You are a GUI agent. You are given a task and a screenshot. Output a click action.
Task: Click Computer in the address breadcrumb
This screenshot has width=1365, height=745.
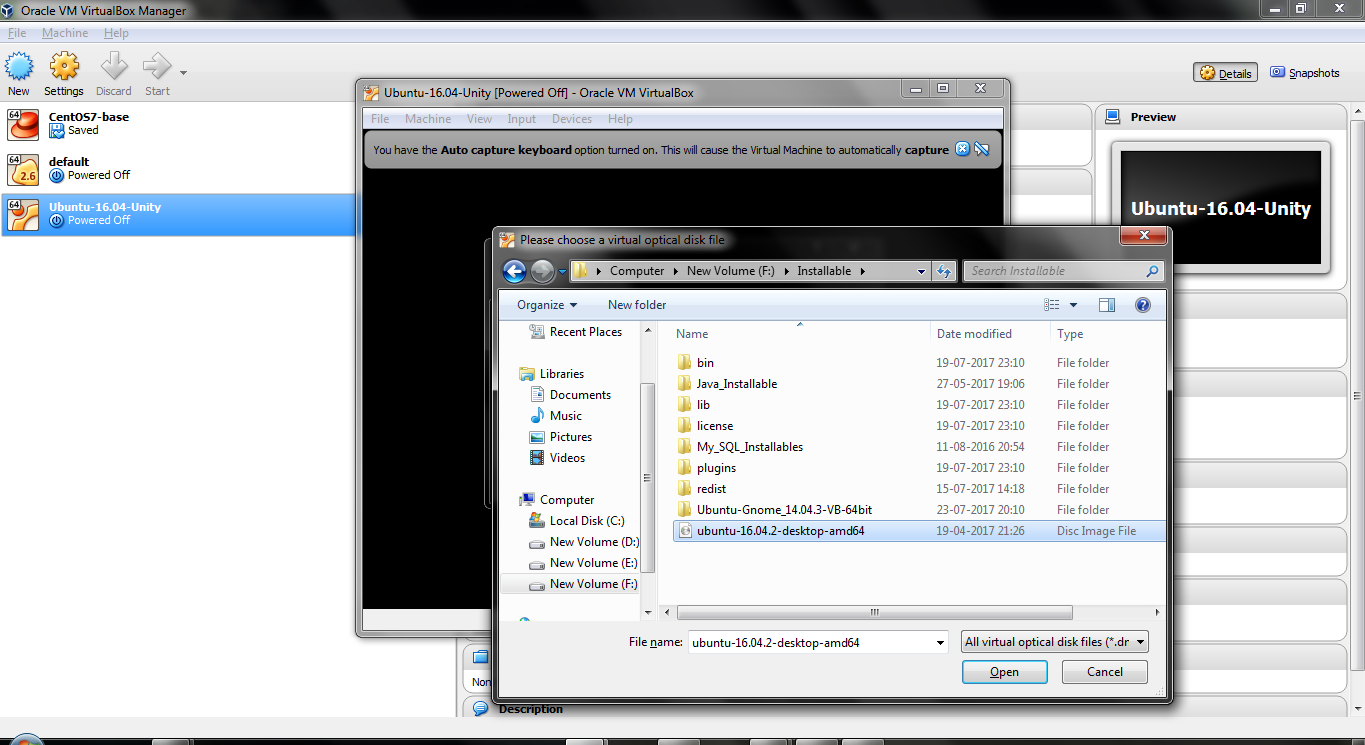click(637, 271)
